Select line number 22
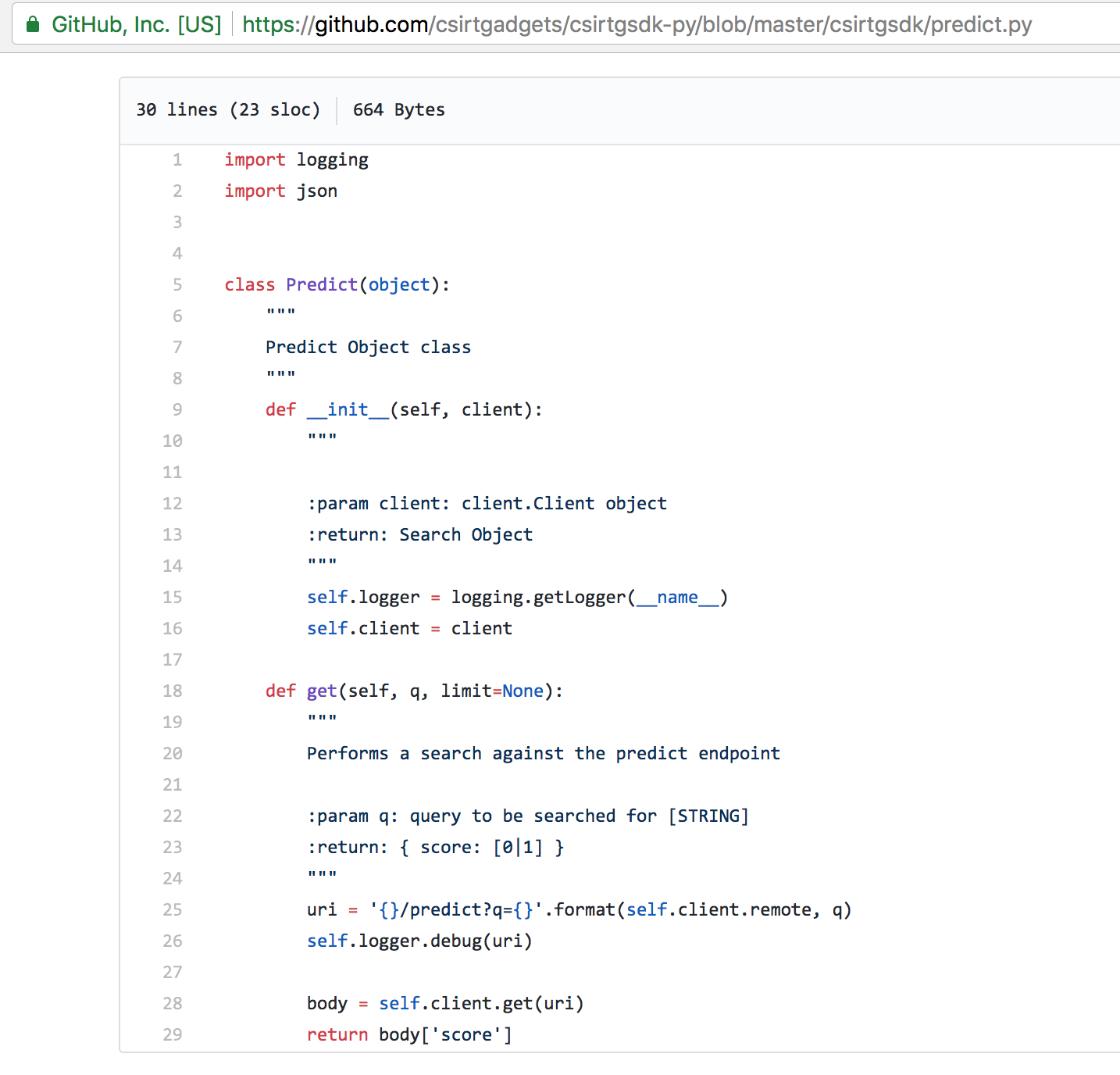 pyautogui.click(x=173, y=816)
